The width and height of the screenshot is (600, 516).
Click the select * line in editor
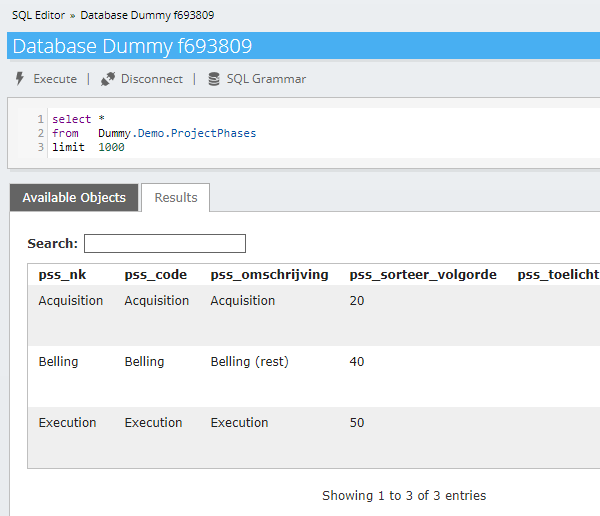tap(78, 119)
